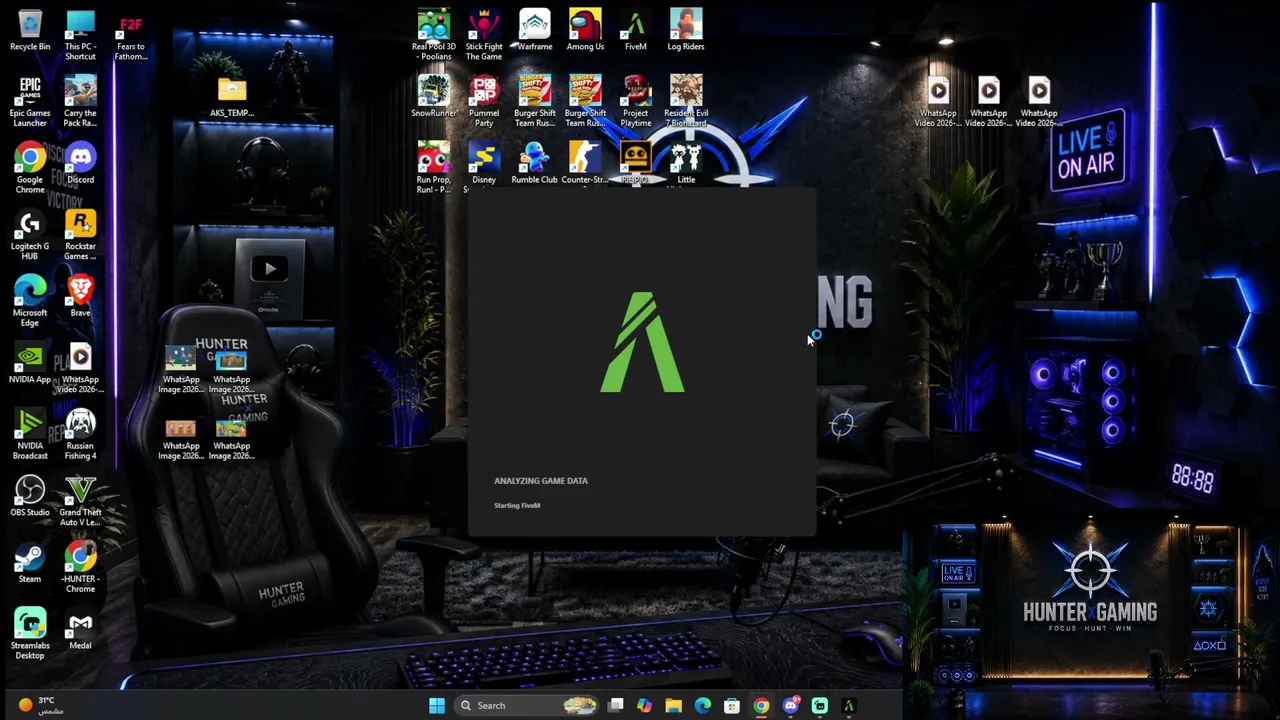Click the Windows Start button

click(x=437, y=705)
